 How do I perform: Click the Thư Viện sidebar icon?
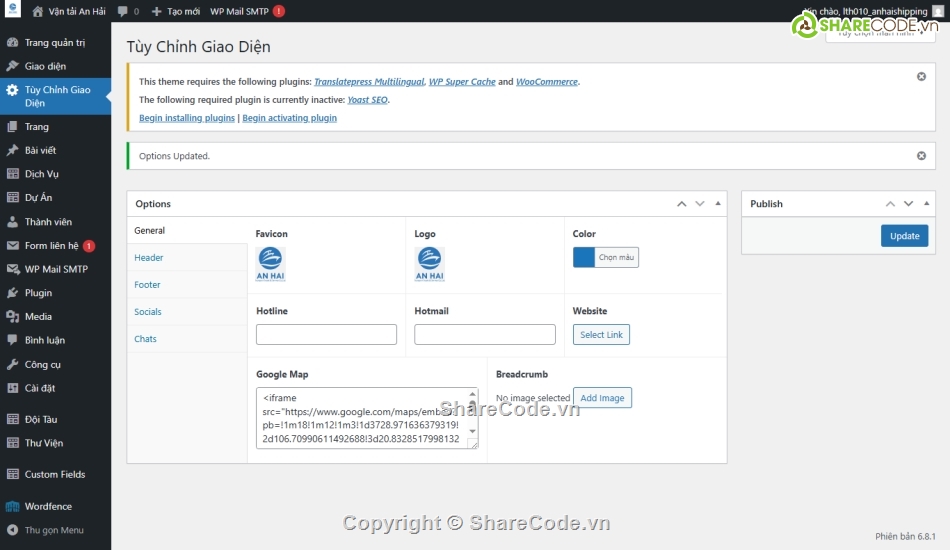coord(12,443)
